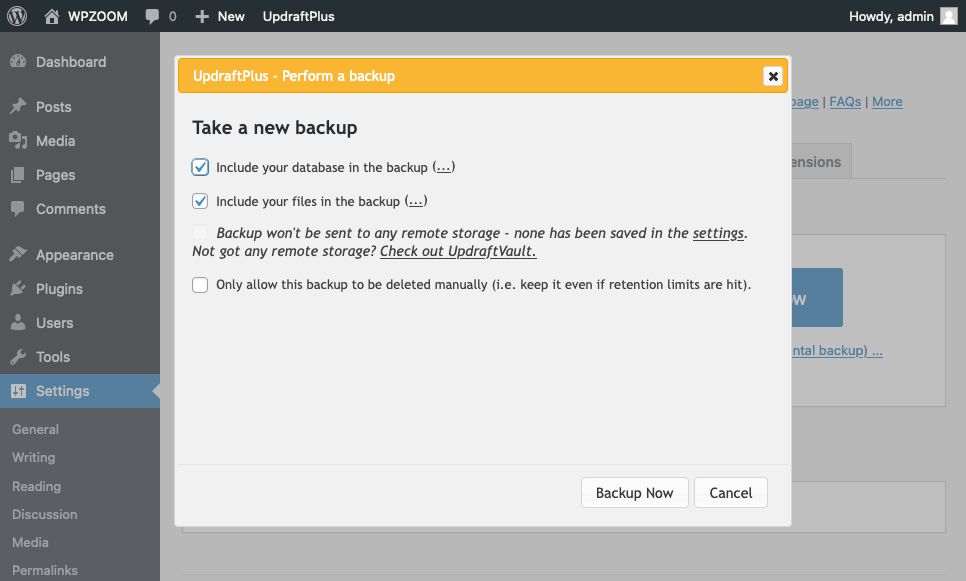Screen dimensions: 966x581
Task: Open Writing settings submenu
Action: 34,458
